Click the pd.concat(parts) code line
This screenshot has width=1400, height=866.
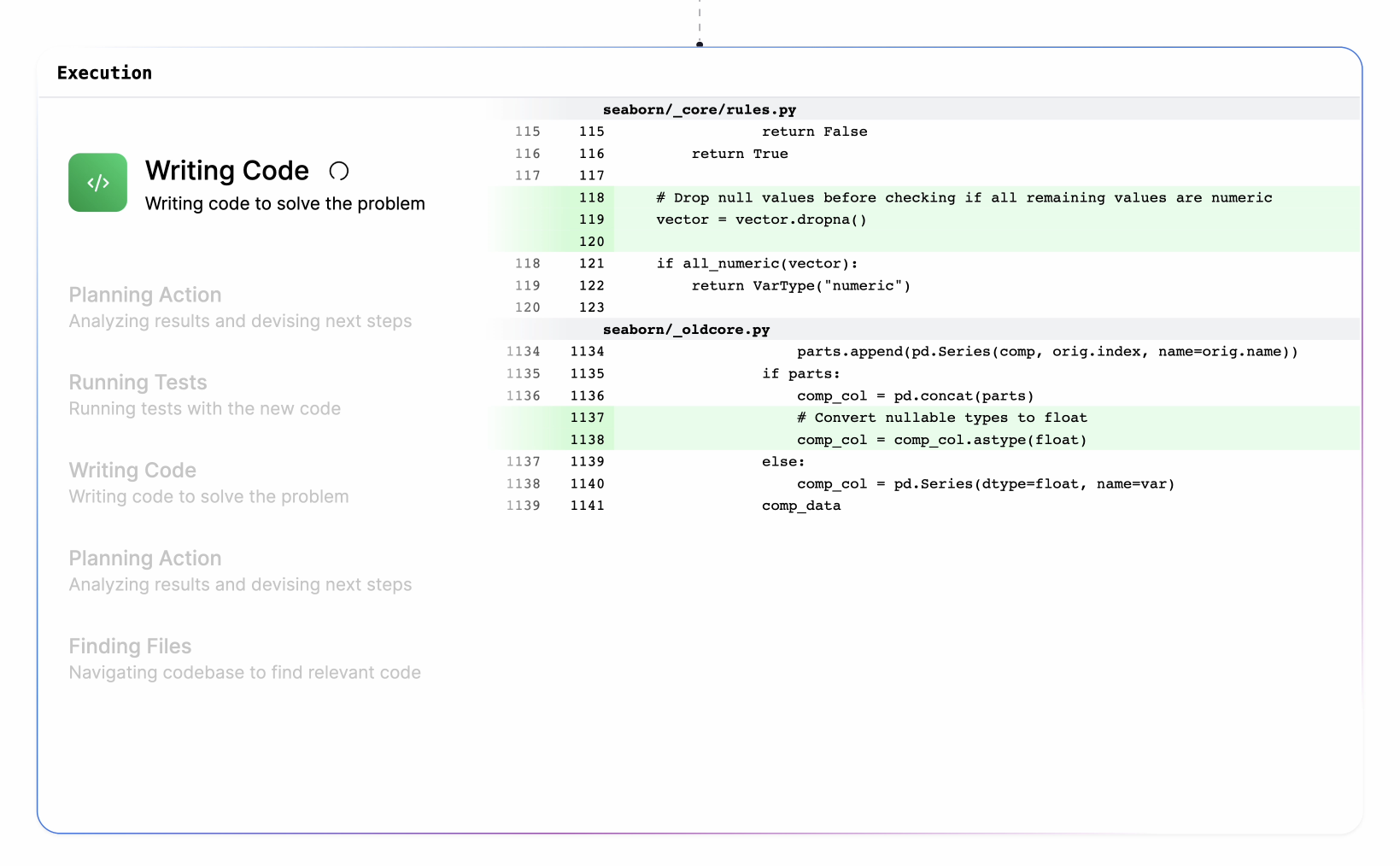[x=915, y=395]
